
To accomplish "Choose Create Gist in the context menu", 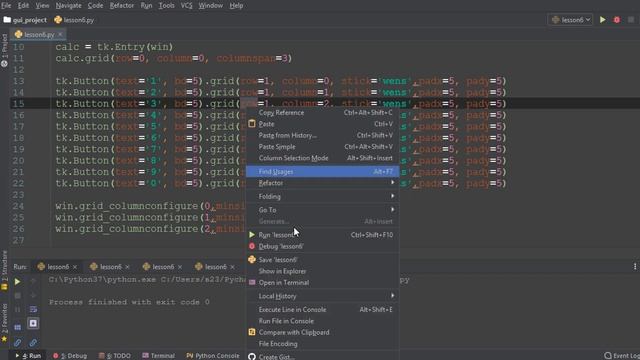I will pyautogui.click(x=322, y=357).
